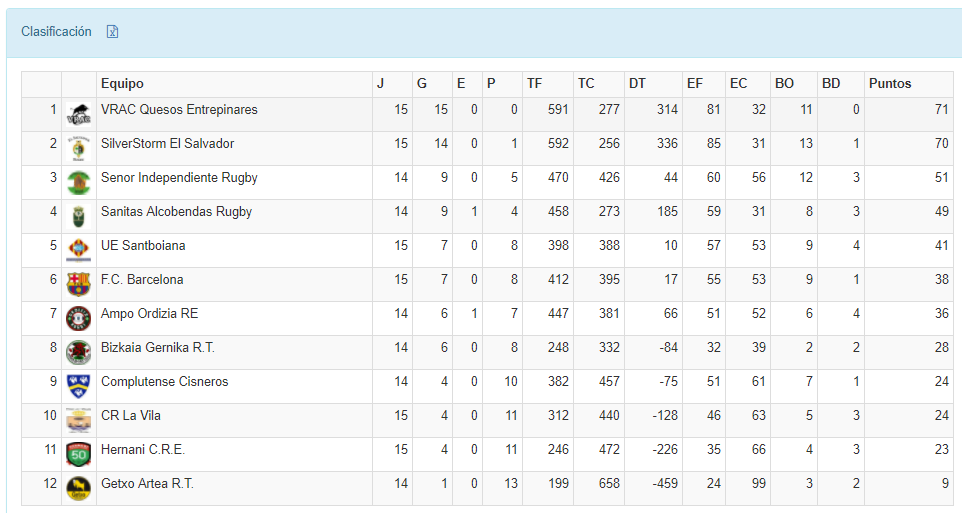Click the Senor Independiente Rugby logo
962x513 pixels.
[x=78, y=182]
